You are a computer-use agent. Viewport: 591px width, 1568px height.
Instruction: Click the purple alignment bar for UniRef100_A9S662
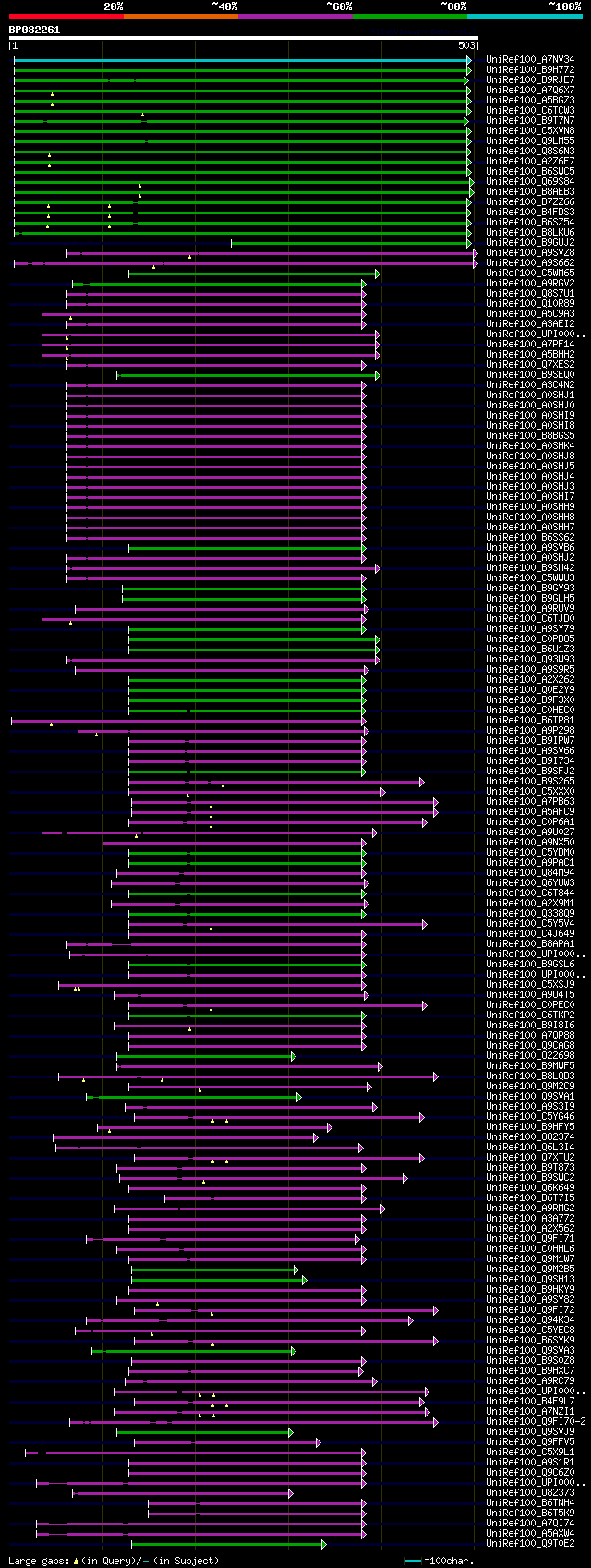click(x=246, y=263)
